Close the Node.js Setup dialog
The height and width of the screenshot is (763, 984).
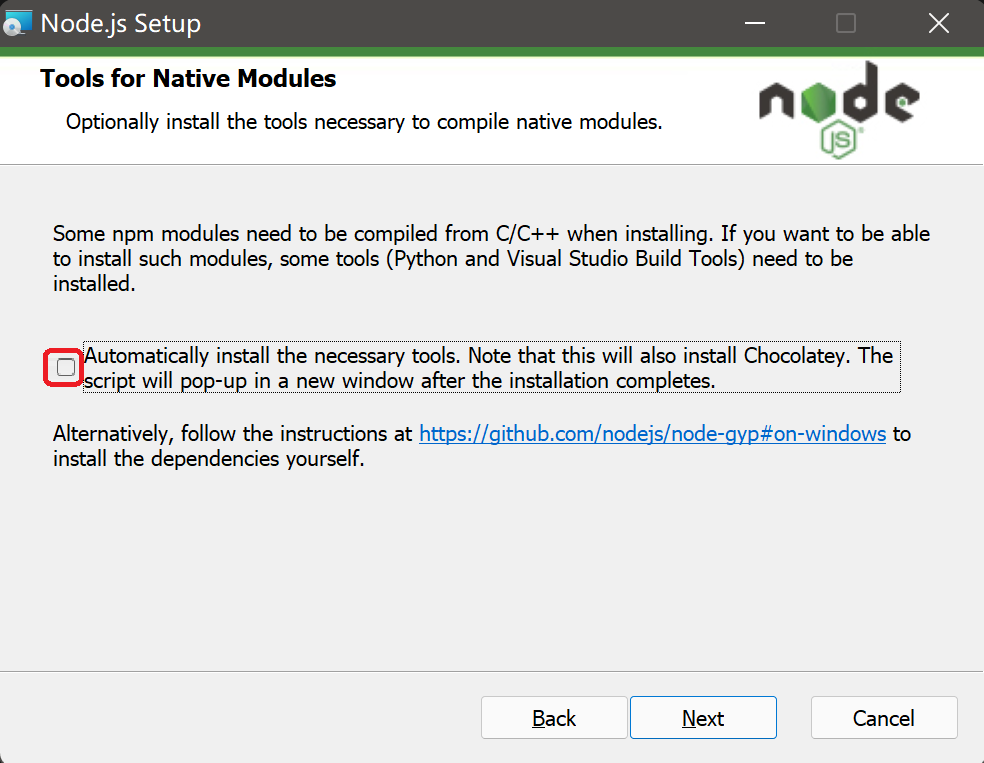pos(938,23)
